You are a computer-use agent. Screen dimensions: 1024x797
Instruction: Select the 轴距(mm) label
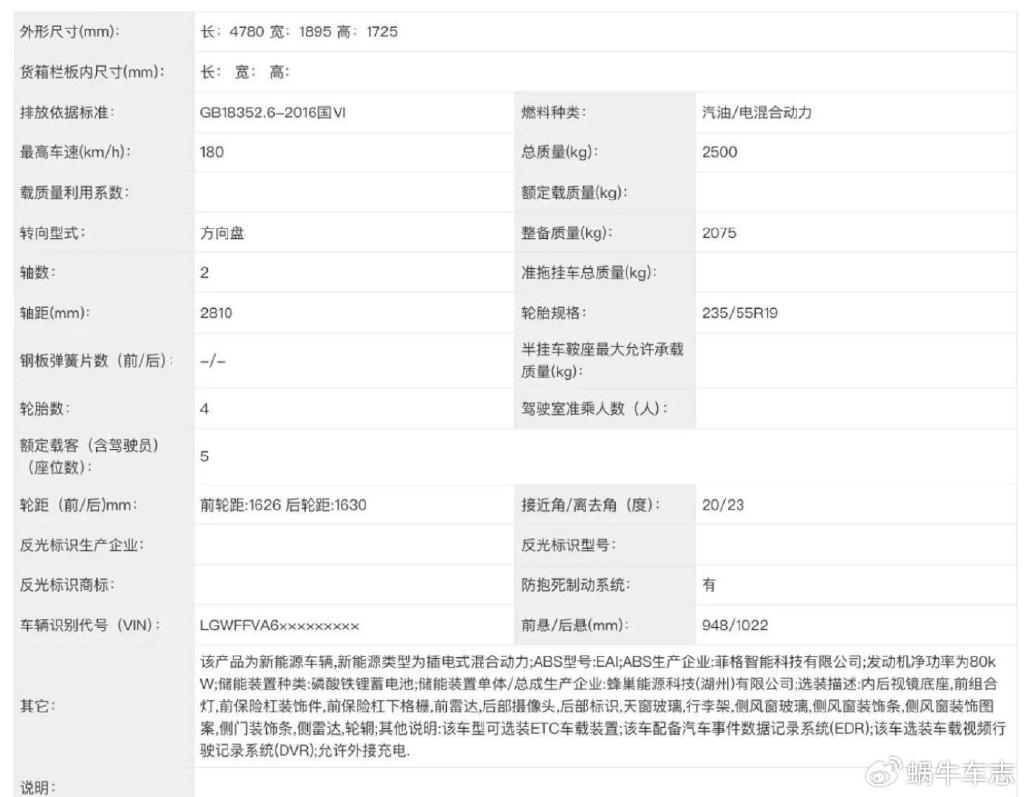point(55,313)
